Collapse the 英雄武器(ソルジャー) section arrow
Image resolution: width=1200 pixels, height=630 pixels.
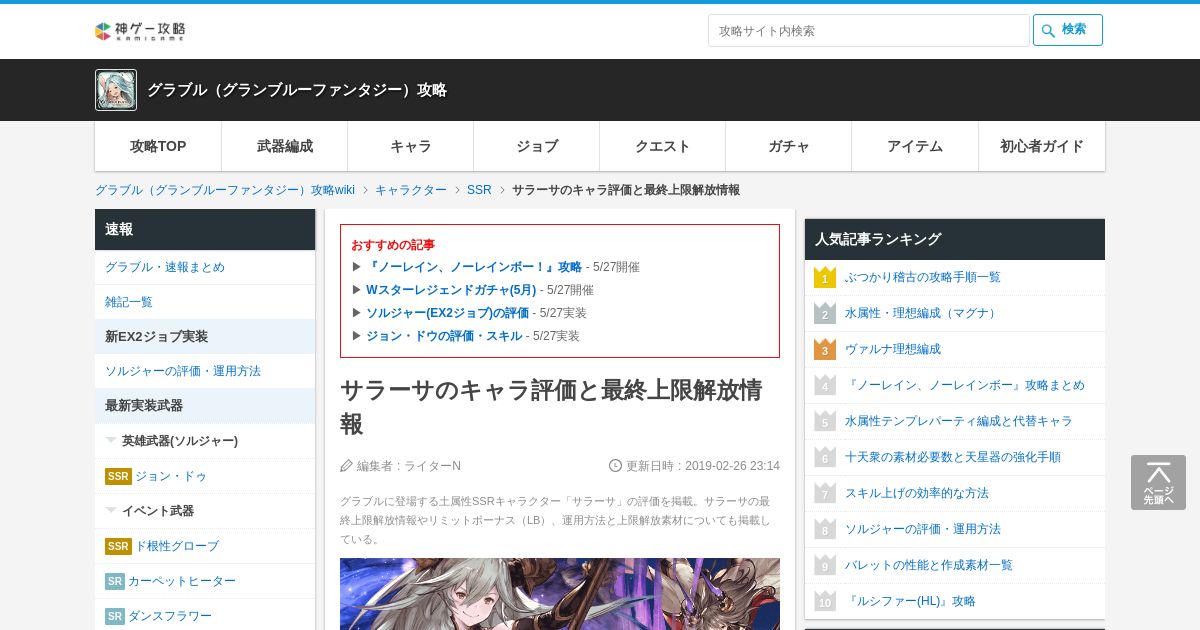point(111,440)
